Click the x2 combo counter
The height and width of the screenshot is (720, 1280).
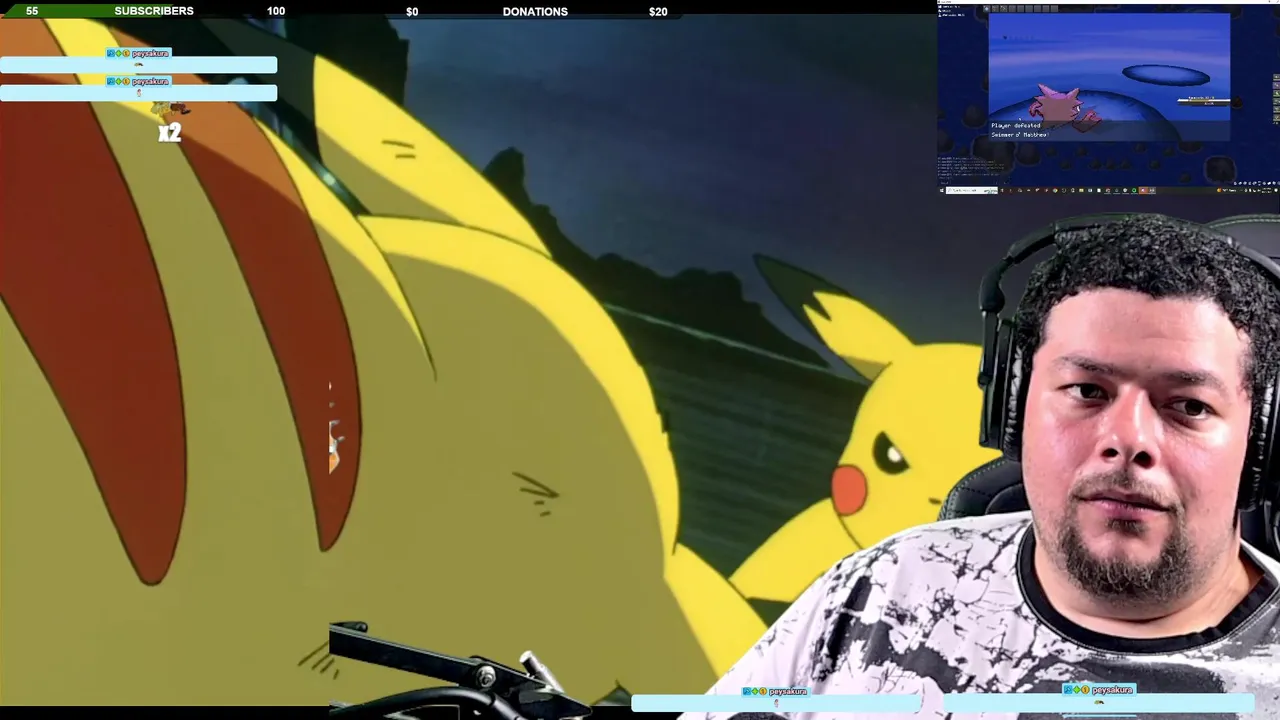(170, 132)
